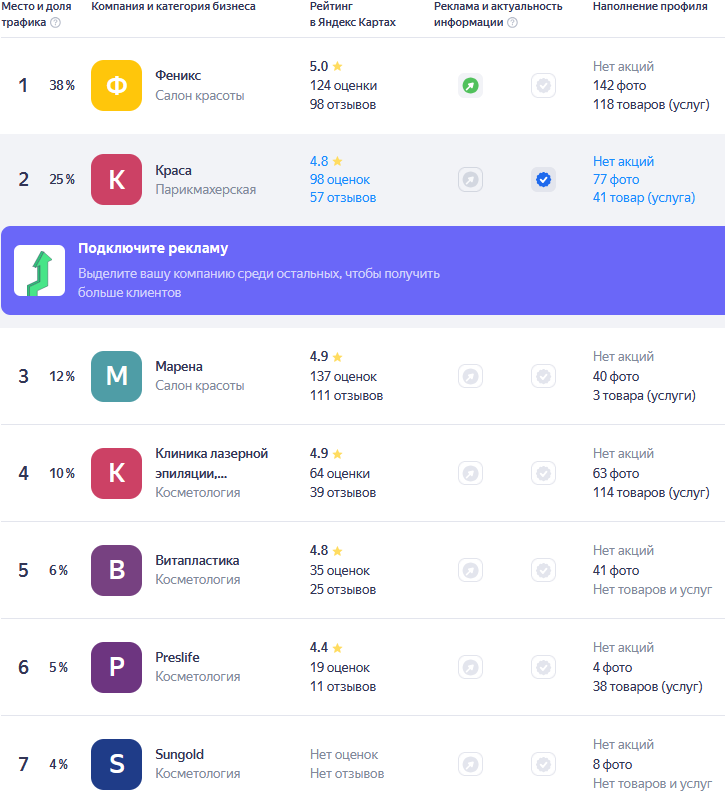This screenshot has height=800, width=725.
Task: Click the green arrow icon in the ad banner
Action: [x=39, y=270]
